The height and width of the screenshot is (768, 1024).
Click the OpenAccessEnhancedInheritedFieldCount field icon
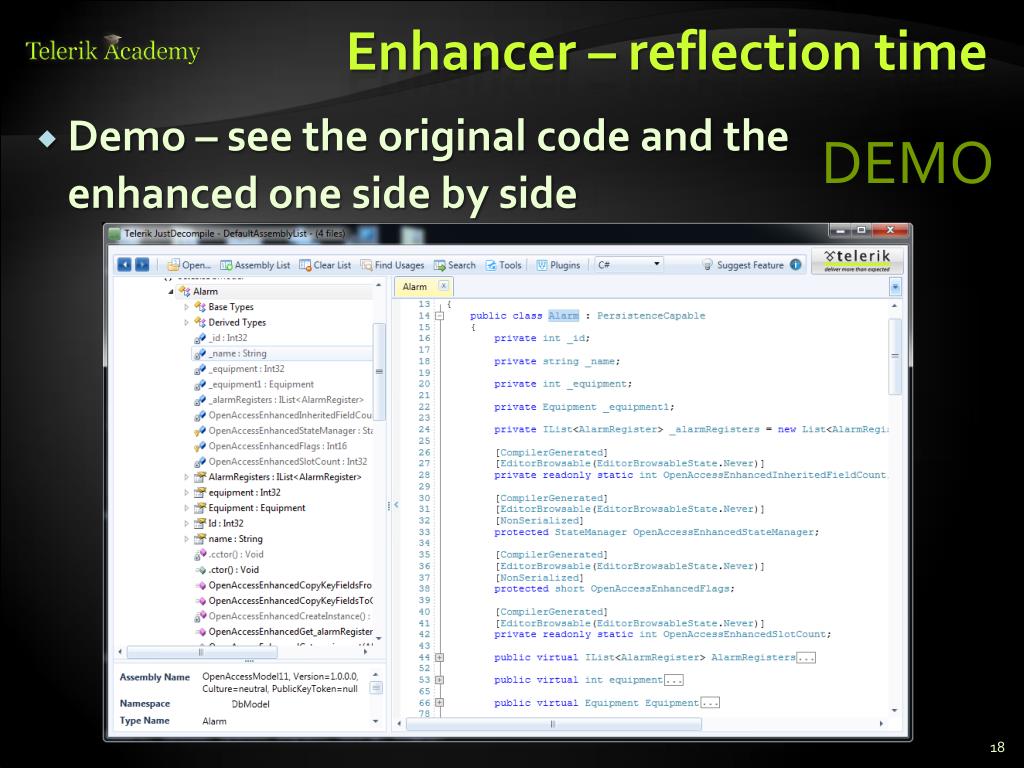pyautogui.click(x=200, y=415)
